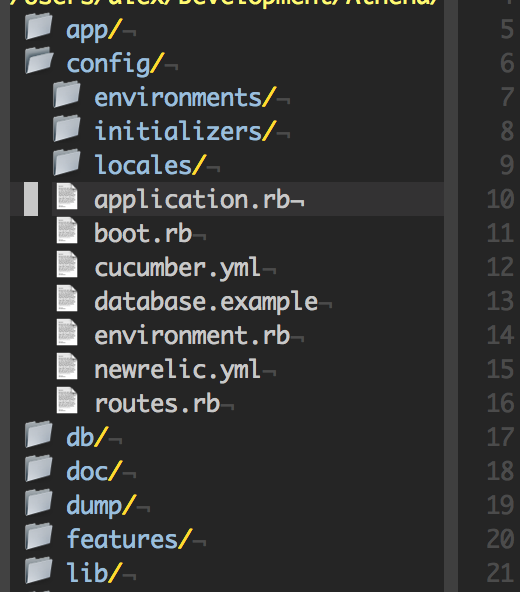Click line number 10 in gutter
This screenshot has width=520, height=592.
(x=500, y=199)
